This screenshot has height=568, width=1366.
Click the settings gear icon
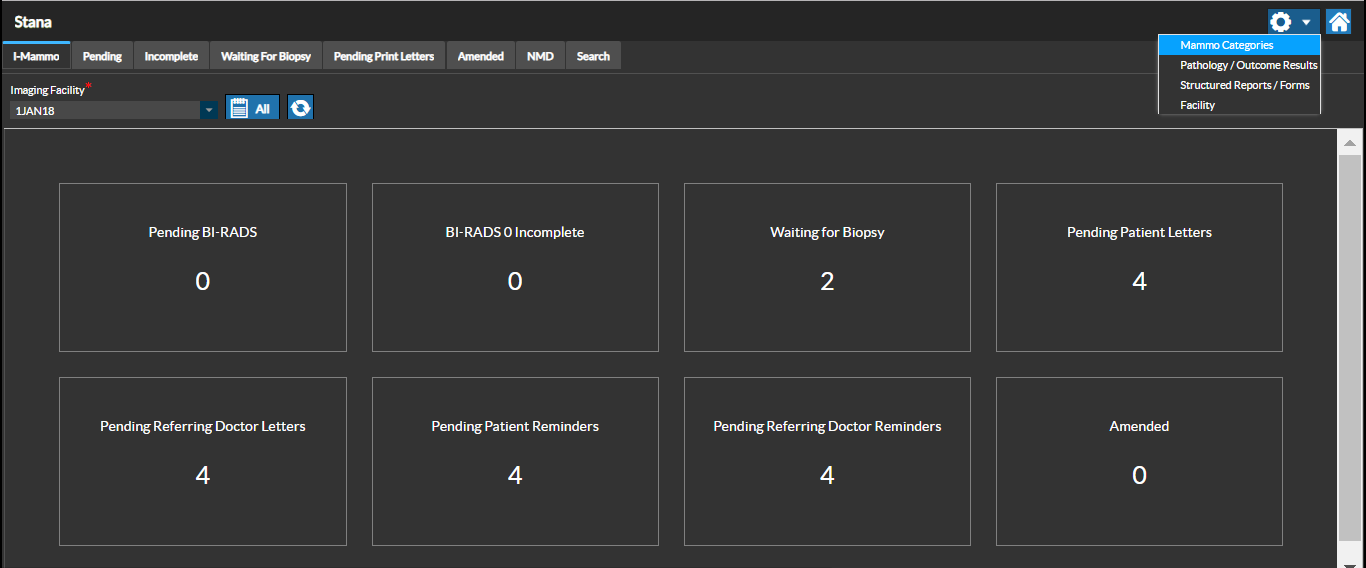[x=1281, y=22]
